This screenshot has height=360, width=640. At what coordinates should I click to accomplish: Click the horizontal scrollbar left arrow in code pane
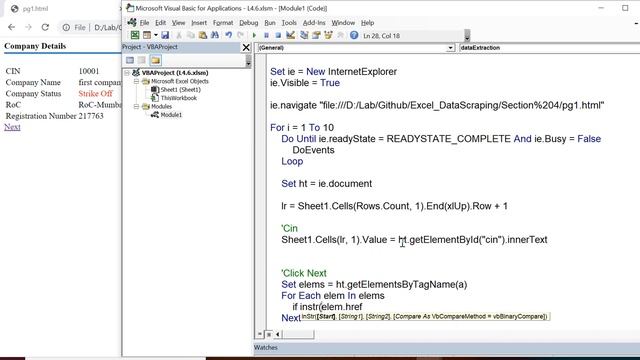[278, 334]
